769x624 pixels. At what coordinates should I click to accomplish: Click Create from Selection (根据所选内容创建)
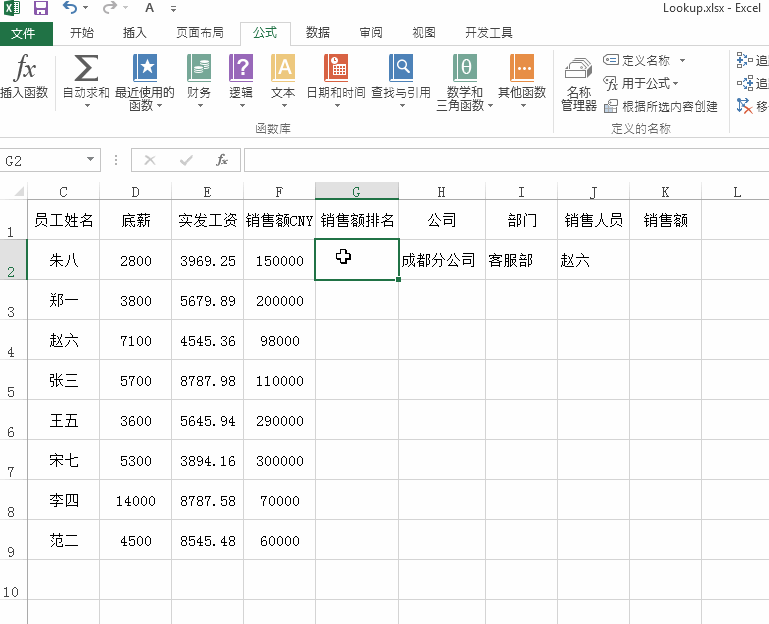point(661,106)
